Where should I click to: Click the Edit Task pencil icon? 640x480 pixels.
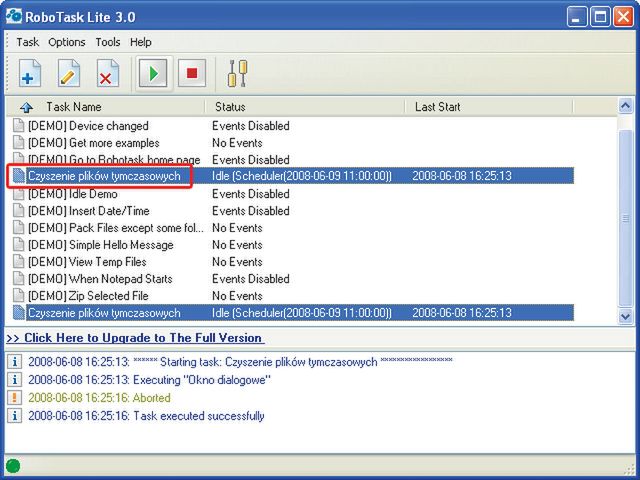pos(69,73)
